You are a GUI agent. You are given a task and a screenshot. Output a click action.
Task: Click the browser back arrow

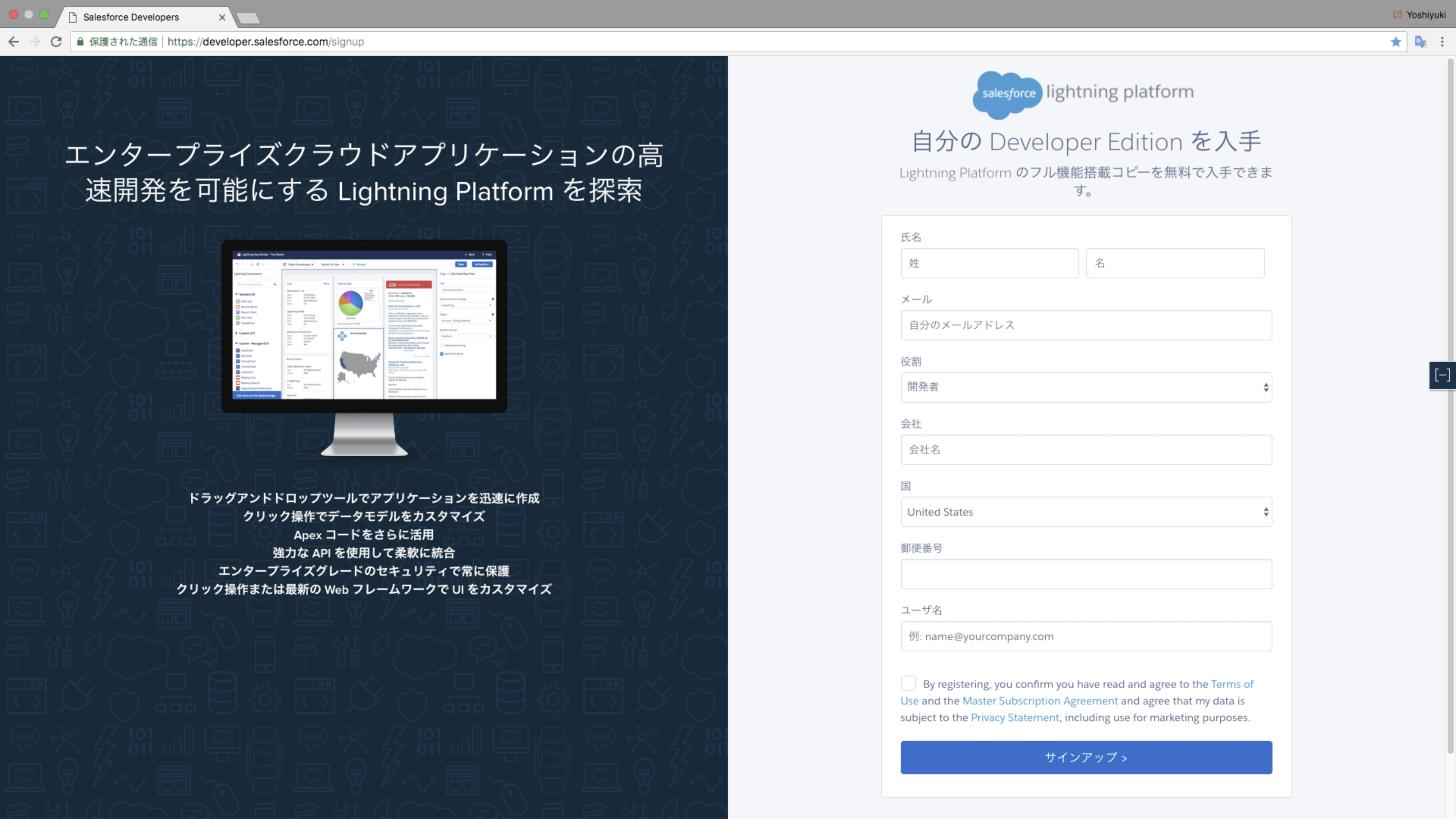coord(14,42)
